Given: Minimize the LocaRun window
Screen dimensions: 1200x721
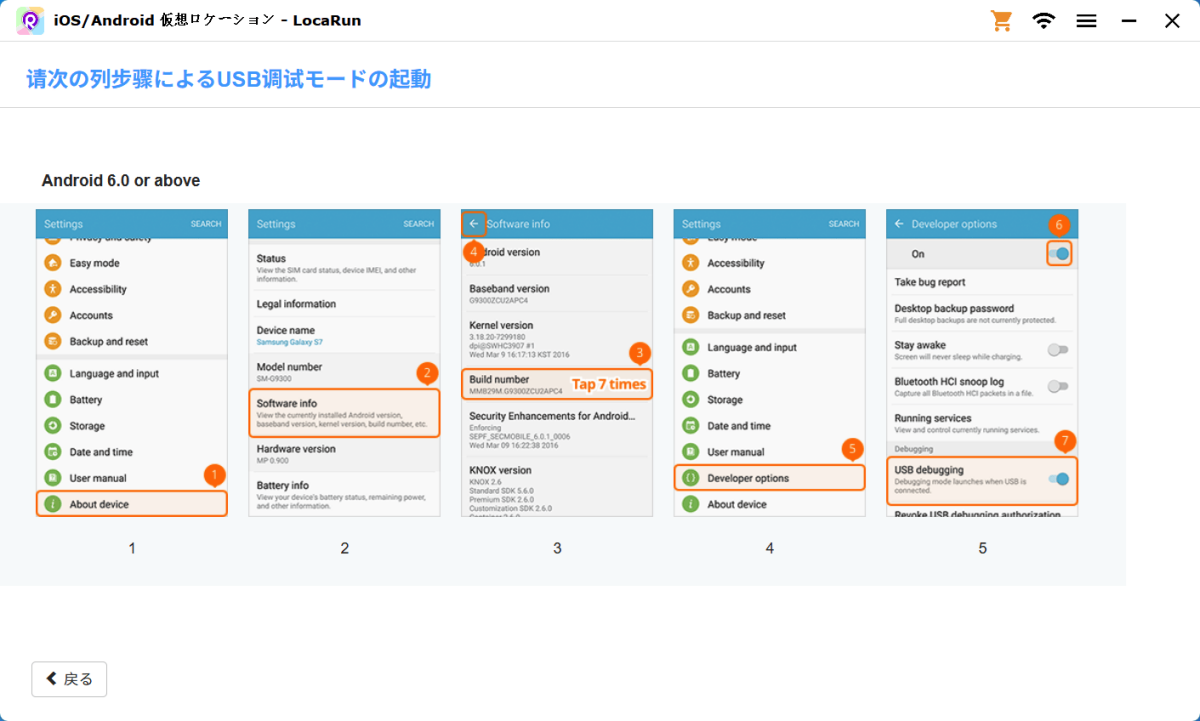Looking at the screenshot, I should 1129,21.
